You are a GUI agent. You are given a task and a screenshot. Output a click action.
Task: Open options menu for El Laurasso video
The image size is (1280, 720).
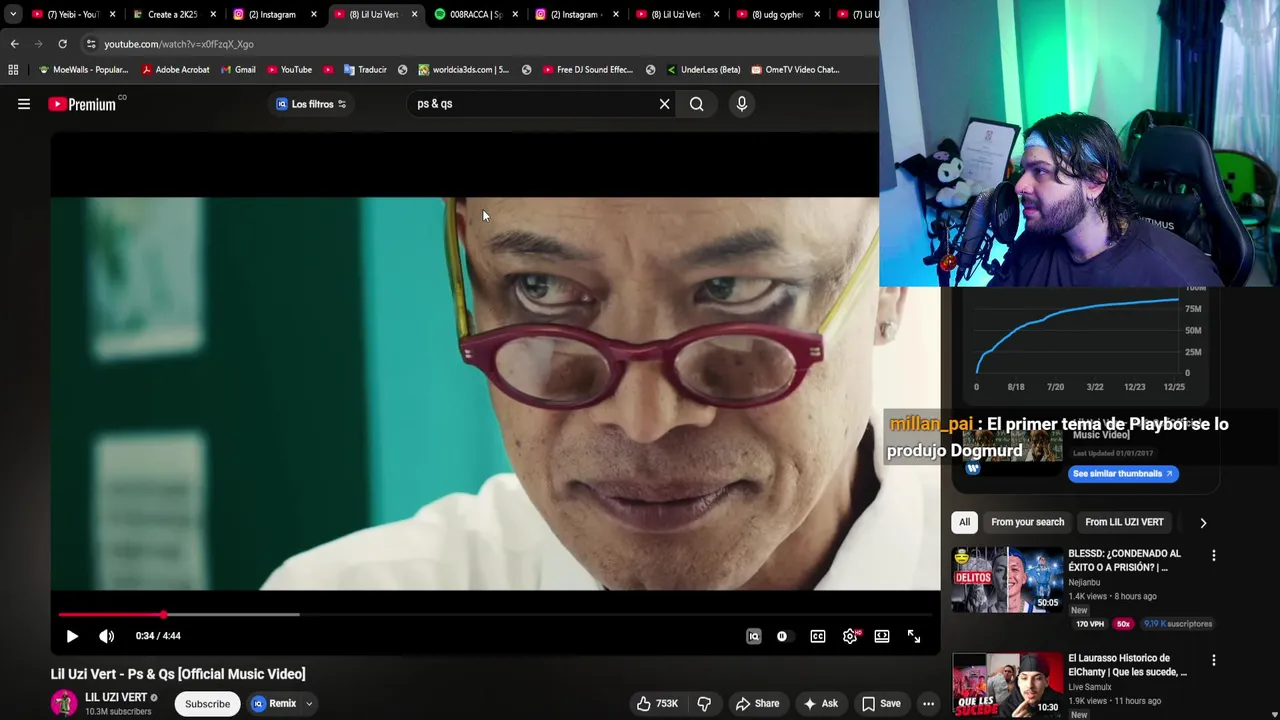coord(1214,661)
